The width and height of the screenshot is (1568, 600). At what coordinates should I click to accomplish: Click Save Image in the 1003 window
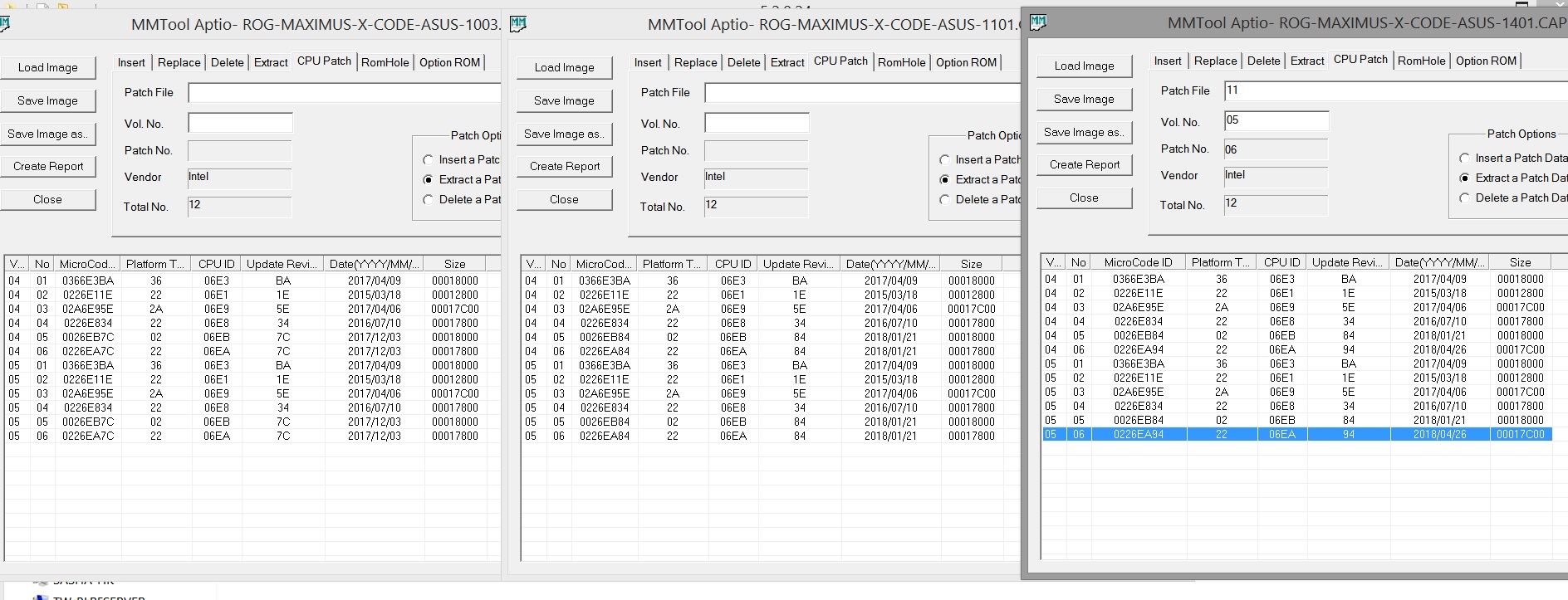(48, 100)
